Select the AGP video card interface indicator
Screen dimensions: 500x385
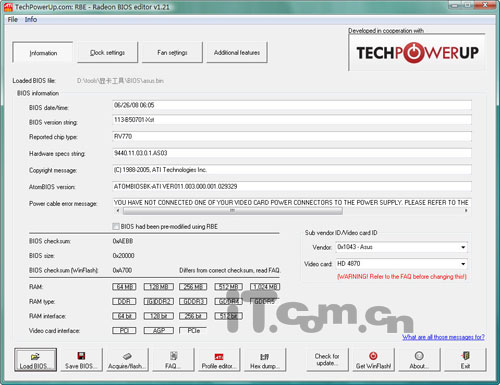tap(159, 331)
